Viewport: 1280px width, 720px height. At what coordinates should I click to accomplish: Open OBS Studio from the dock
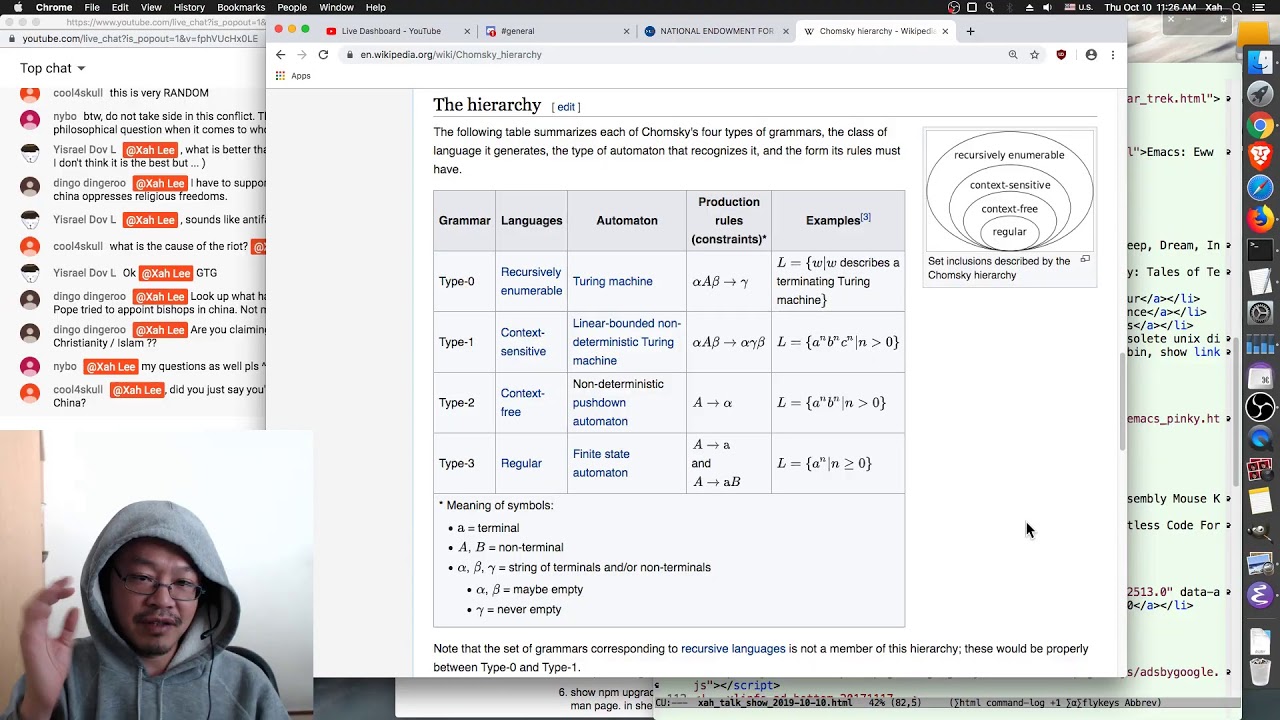(1260, 406)
